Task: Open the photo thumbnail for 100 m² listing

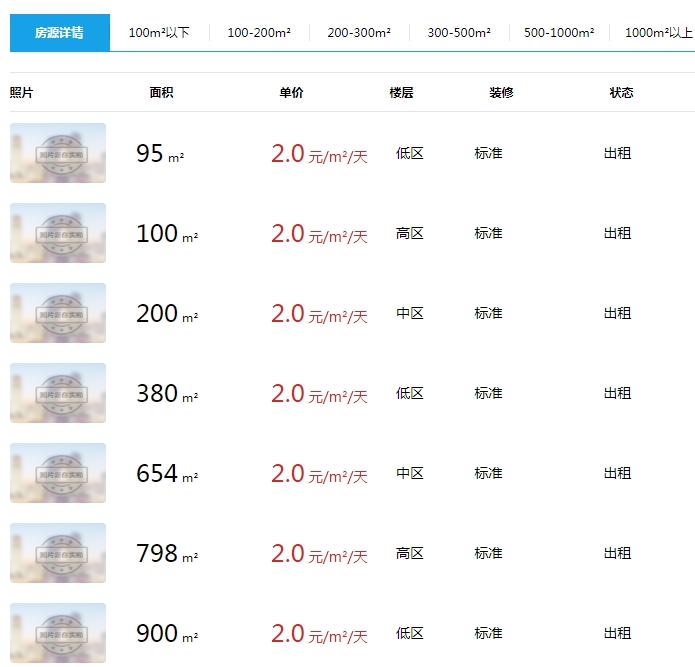Action: click(58, 233)
